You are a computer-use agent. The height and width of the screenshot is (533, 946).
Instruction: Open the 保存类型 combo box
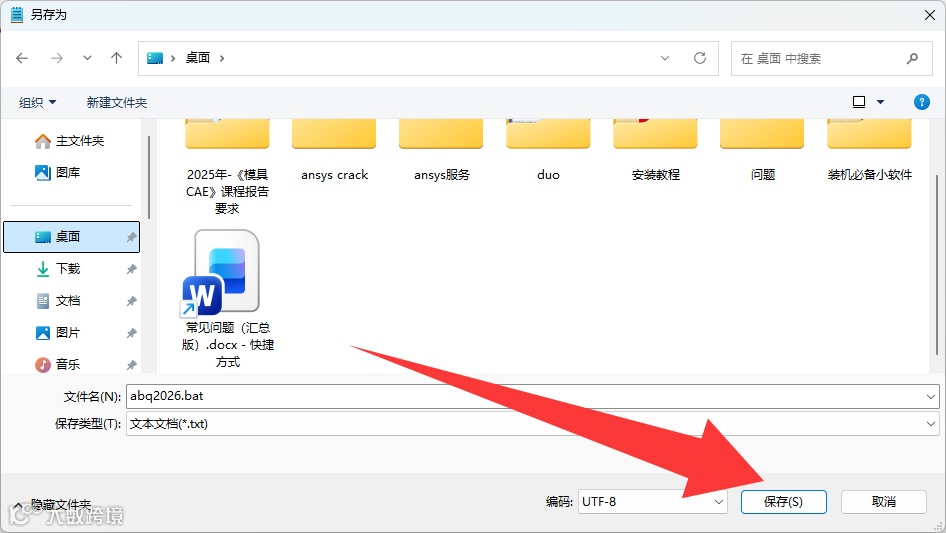[x=532, y=424]
